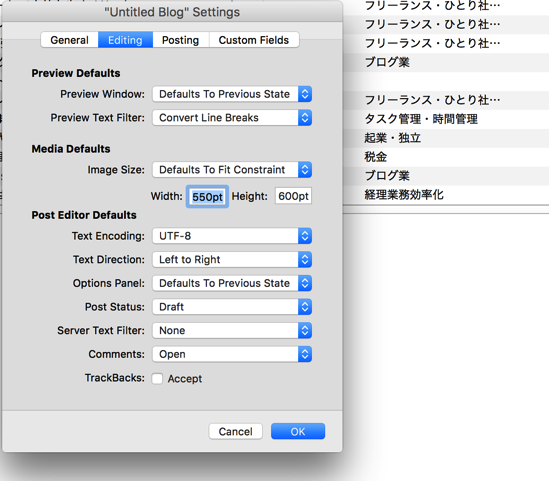Open the Comments dropdown

pyautogui.click(x=232, y=354)
